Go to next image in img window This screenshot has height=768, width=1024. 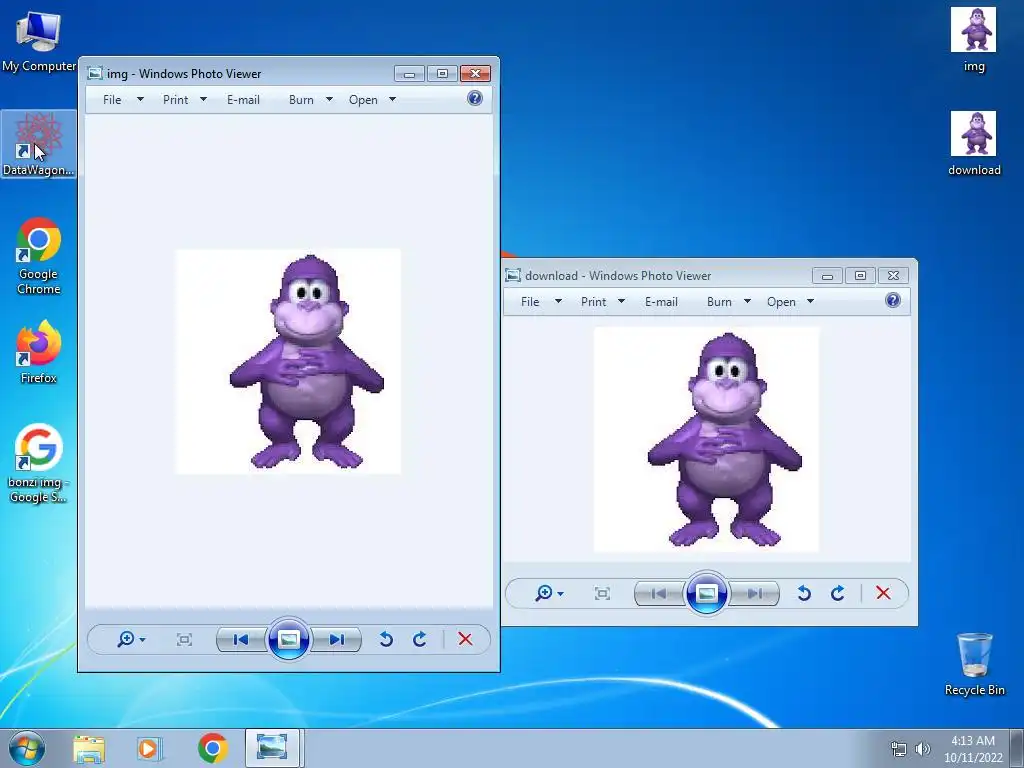[337, 639]
